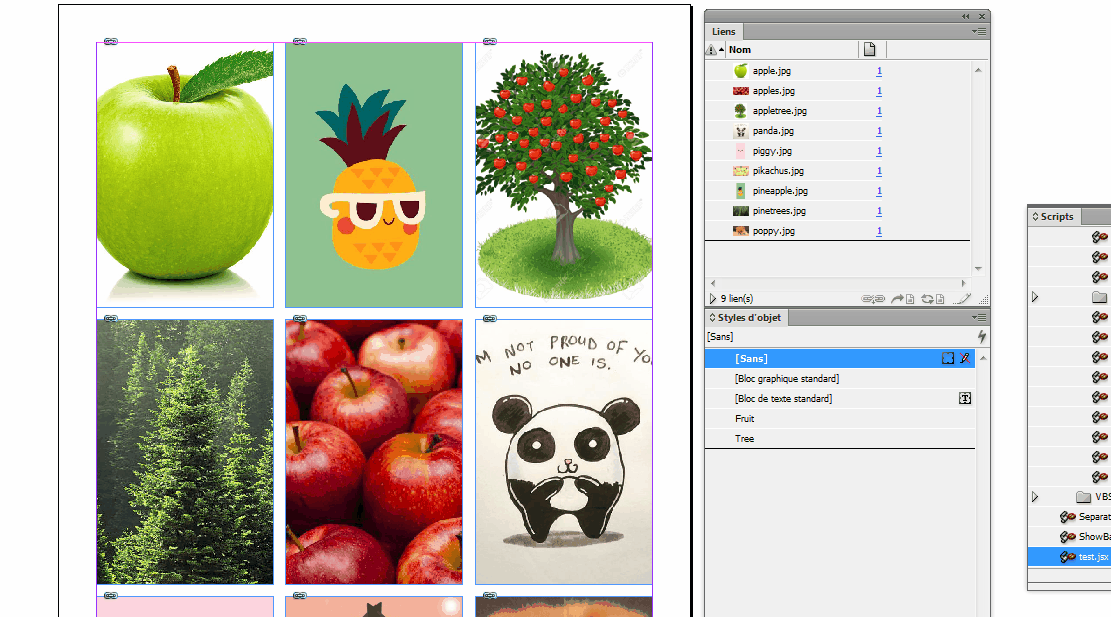Open the Styles d'objet panel tab
The width and height of the screenshot is (1111, 617).
click(x=749, y=317)
